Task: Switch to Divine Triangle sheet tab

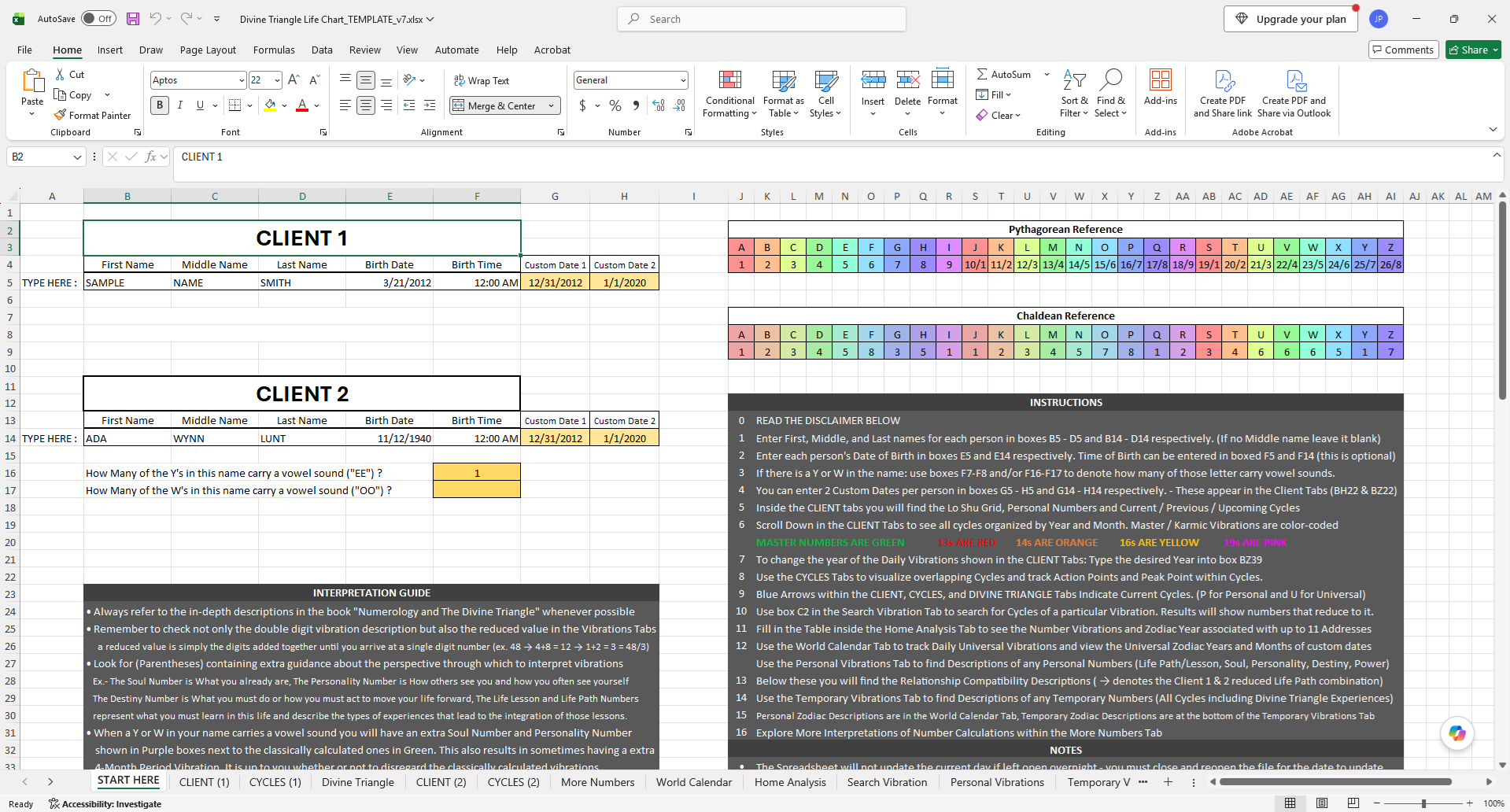Action: pyautogui.click(x=358, y=782)
